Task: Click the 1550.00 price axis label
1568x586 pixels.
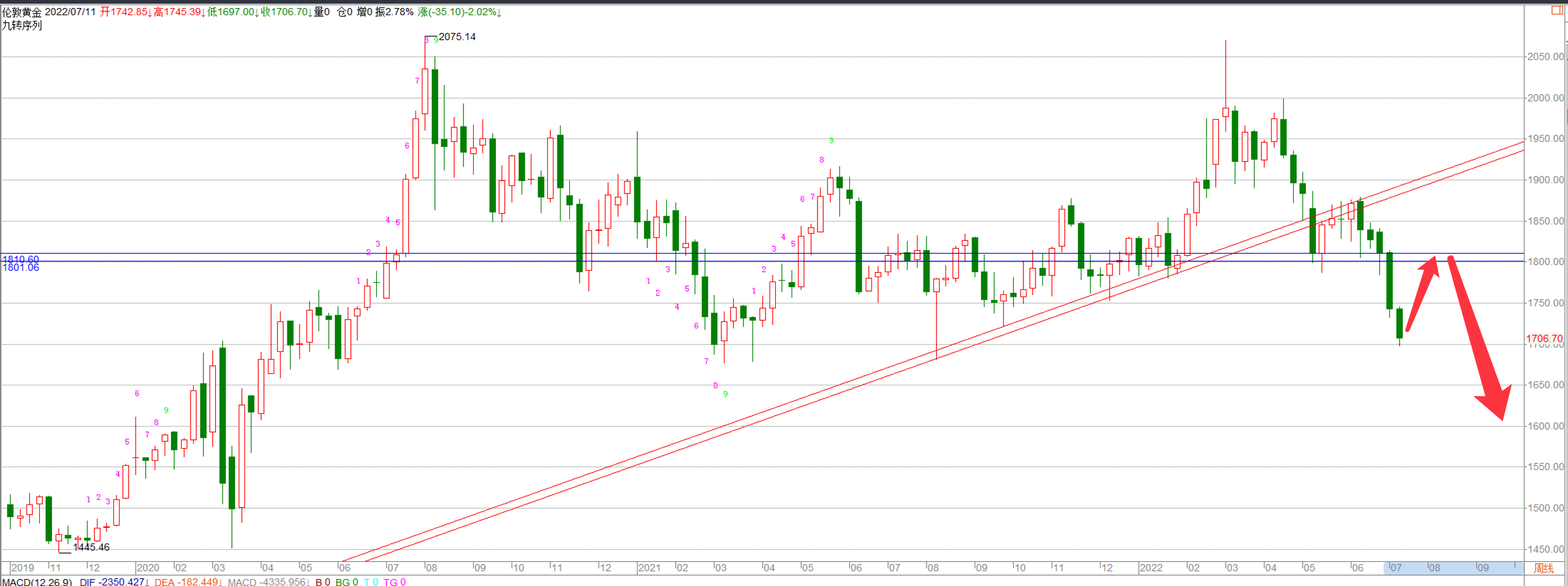Action: (x=1546, y=467)
